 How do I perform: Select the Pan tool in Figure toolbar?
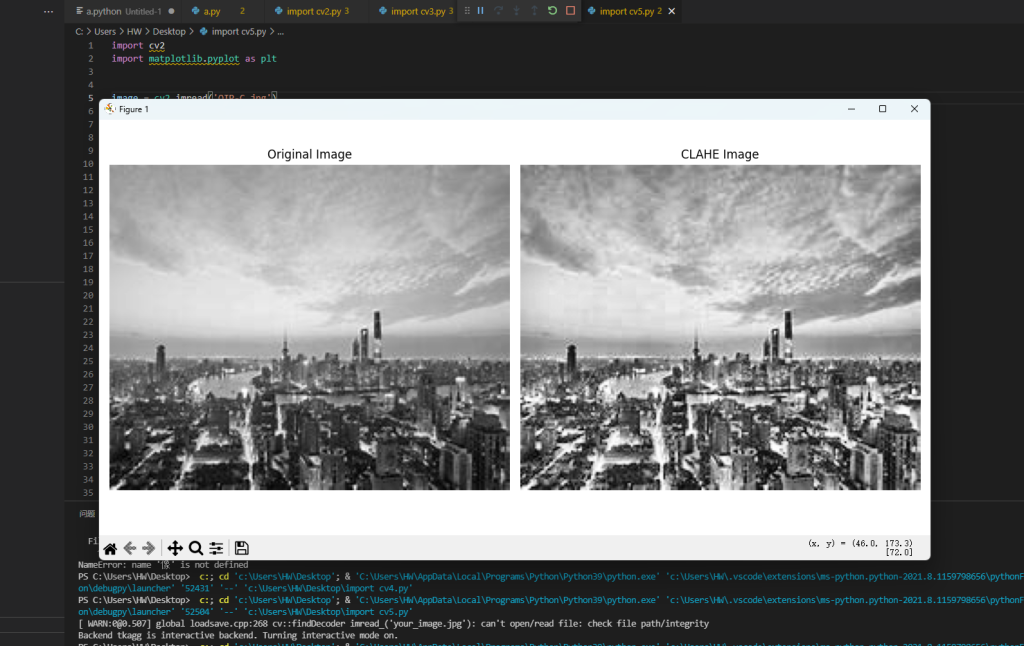[174, 548]
